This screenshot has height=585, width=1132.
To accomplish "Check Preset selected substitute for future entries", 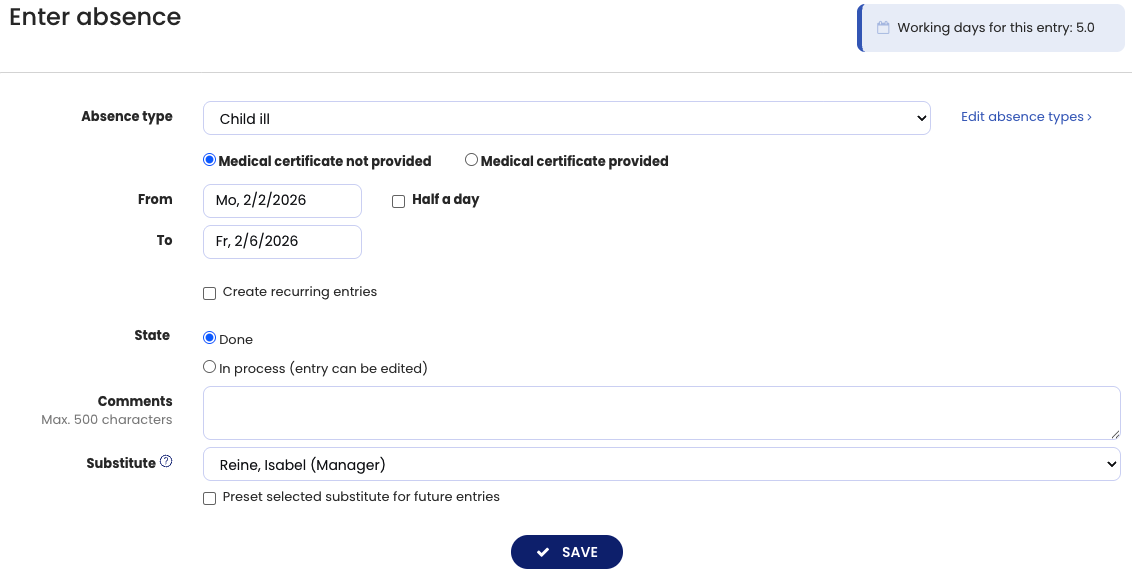I will tap(209, 498).
